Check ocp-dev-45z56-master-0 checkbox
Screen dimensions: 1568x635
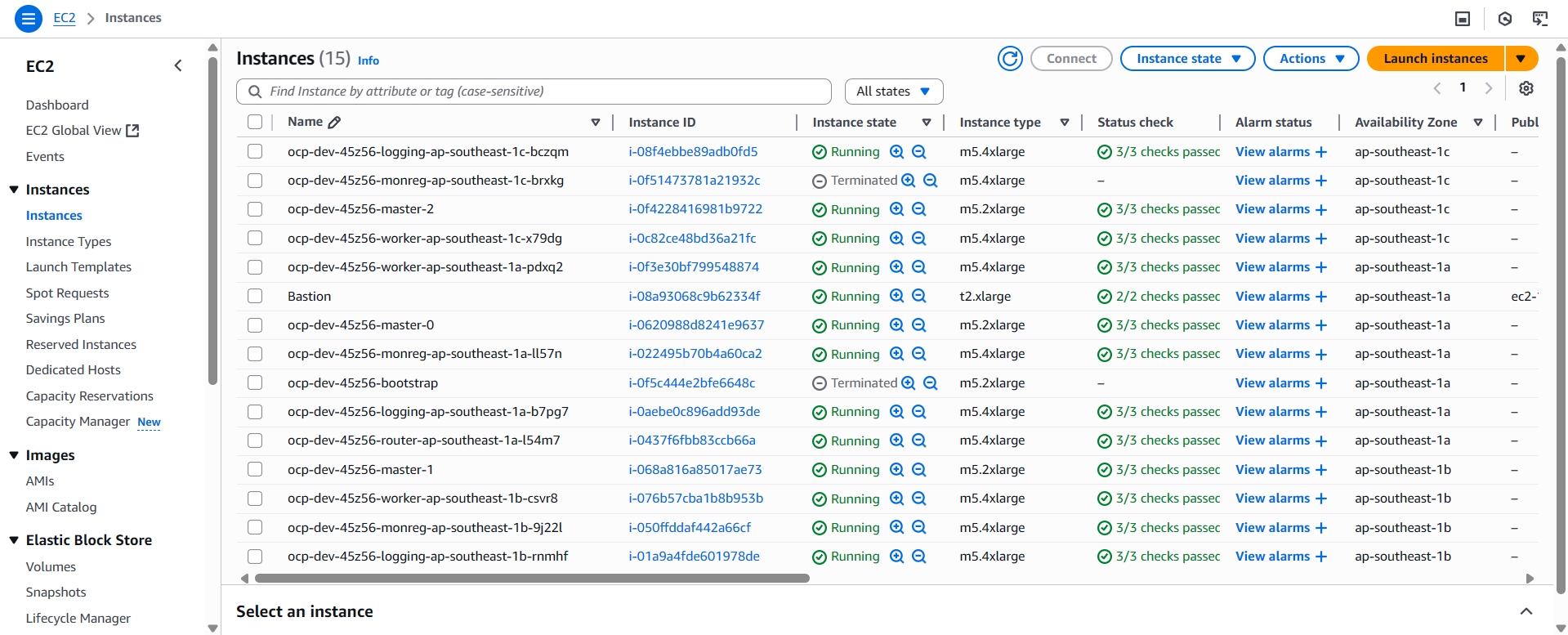(x=255, y=325)
